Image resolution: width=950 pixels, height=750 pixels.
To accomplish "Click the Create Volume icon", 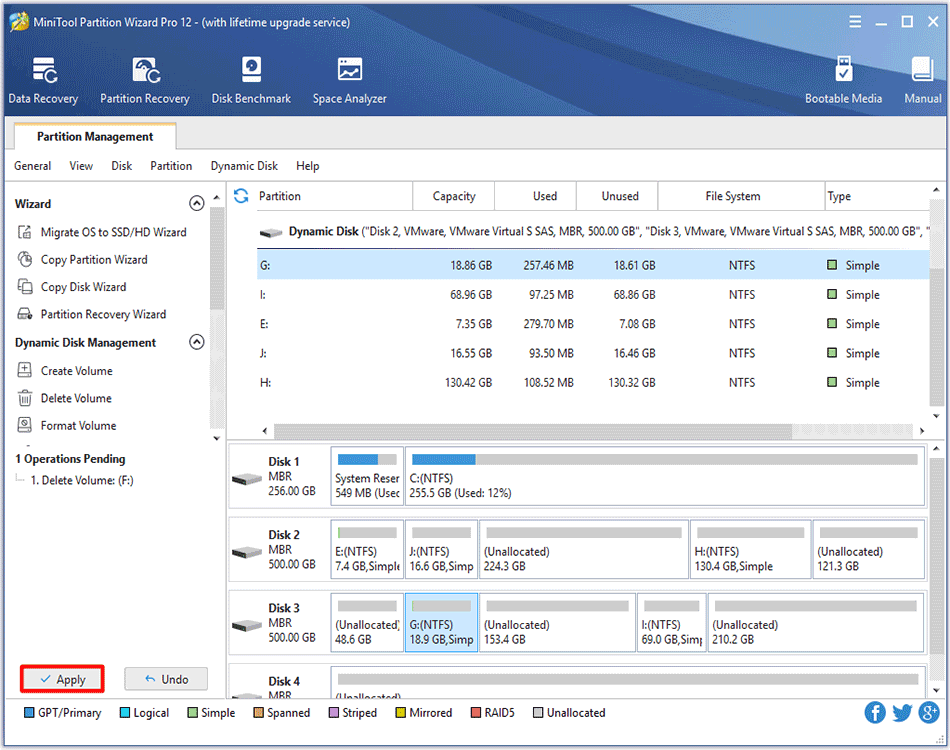I will 25,370.
